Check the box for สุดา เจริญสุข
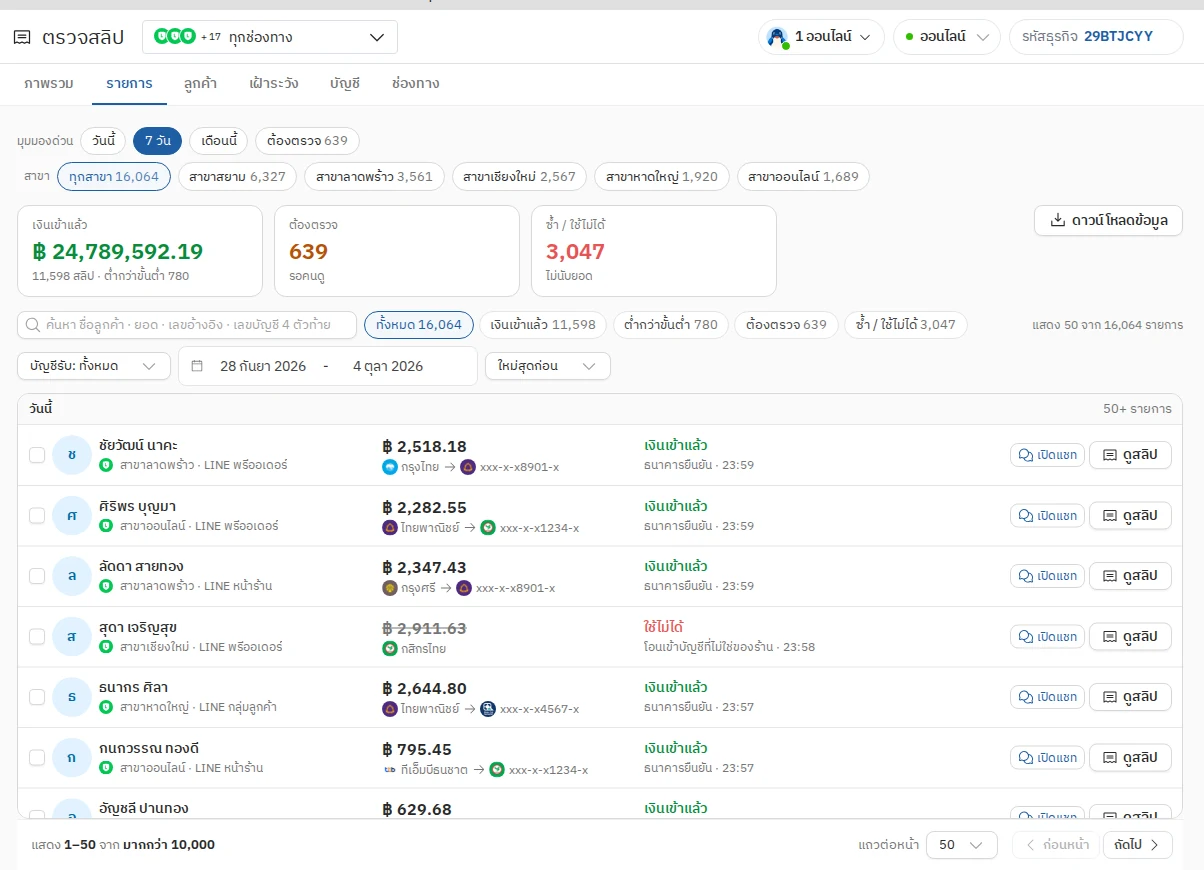This screenshot has width=1204, height=870. coord(37,637)
